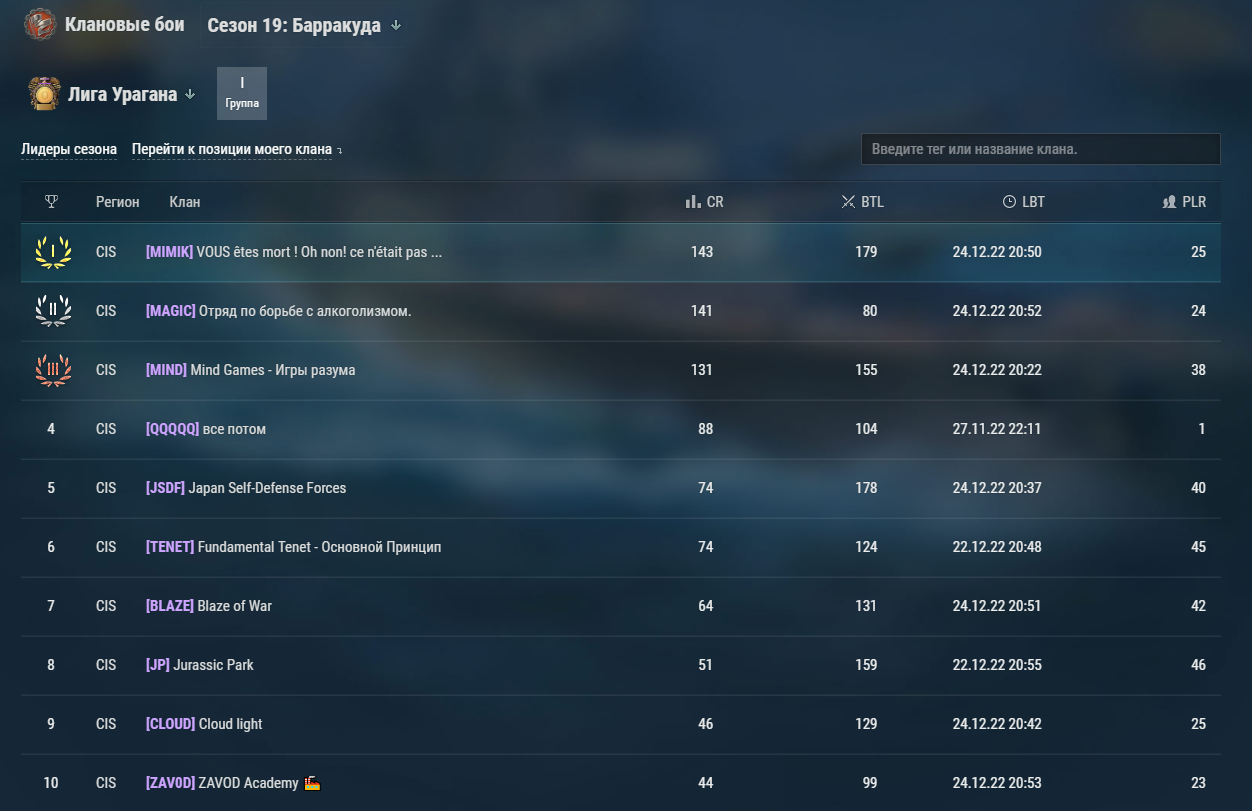Click the gold first place laurel badge
Screen dimensions: 1252x811
52,252
